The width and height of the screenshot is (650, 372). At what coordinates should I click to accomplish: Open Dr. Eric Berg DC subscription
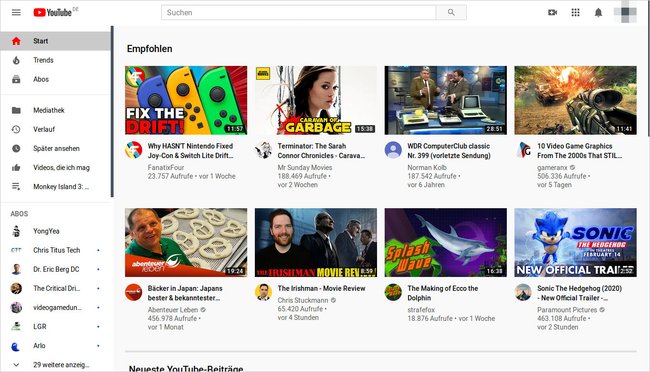pos(56,269)
